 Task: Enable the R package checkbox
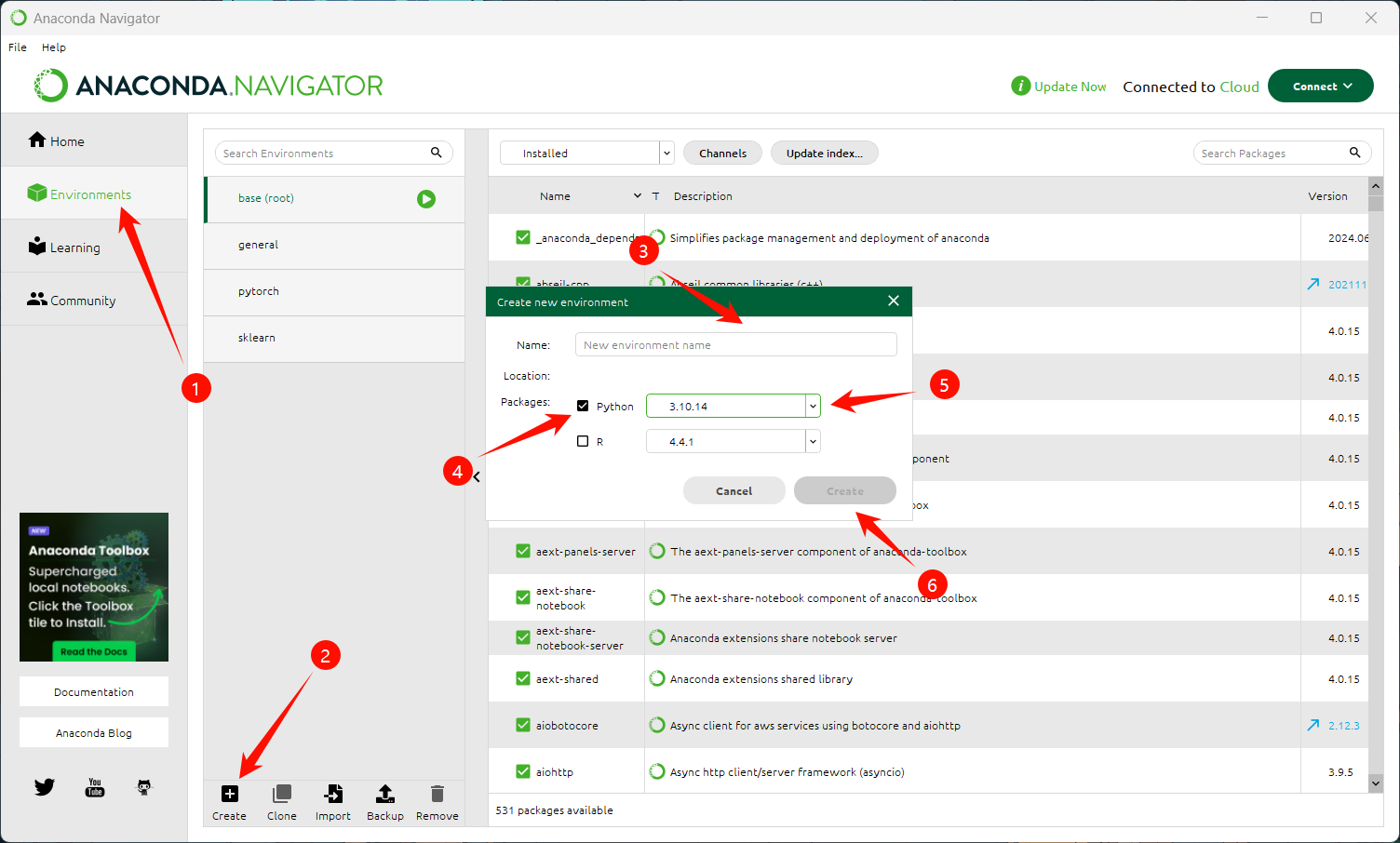[583, 441]
